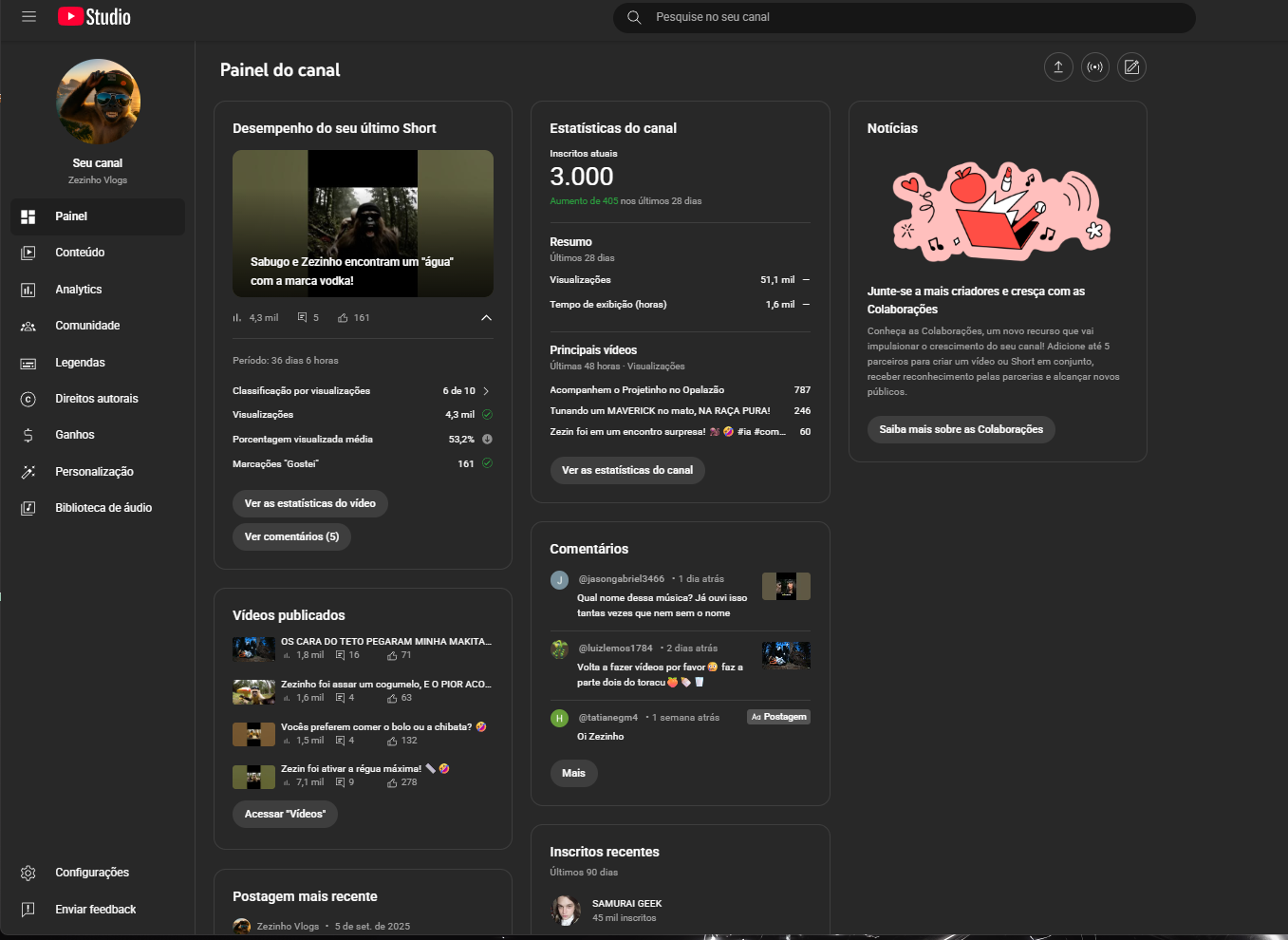Viewport: 1288px width, 940px height.
Task: Collapse the latest Short performance details
Action: point(486,318)
